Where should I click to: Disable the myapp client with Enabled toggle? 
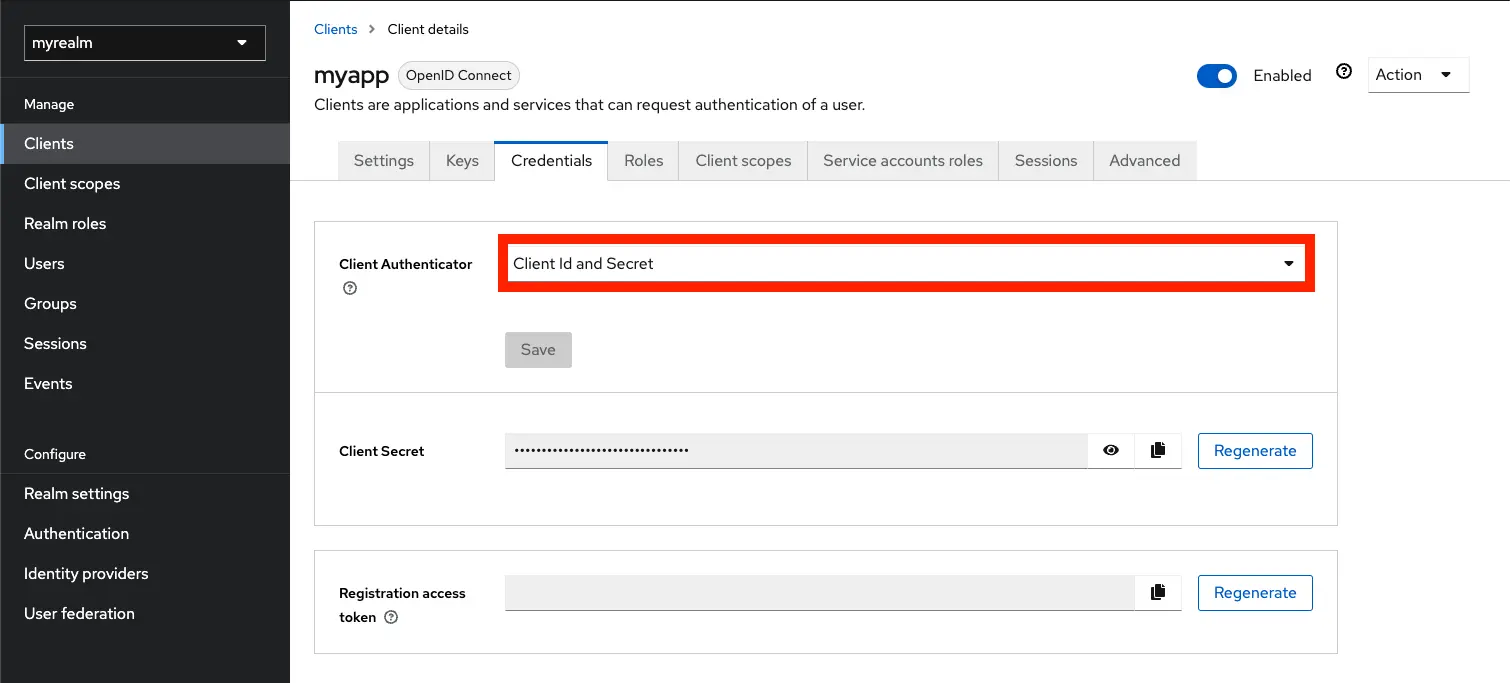tap(1217, 75)
